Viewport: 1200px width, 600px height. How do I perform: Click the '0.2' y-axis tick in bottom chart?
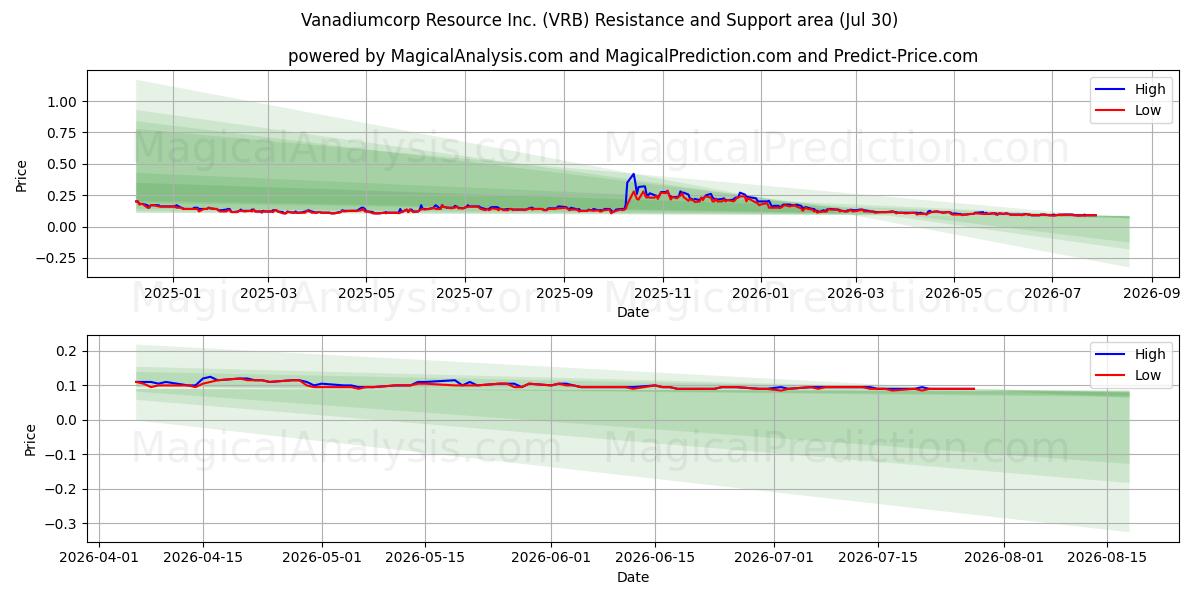coord(68,351)
